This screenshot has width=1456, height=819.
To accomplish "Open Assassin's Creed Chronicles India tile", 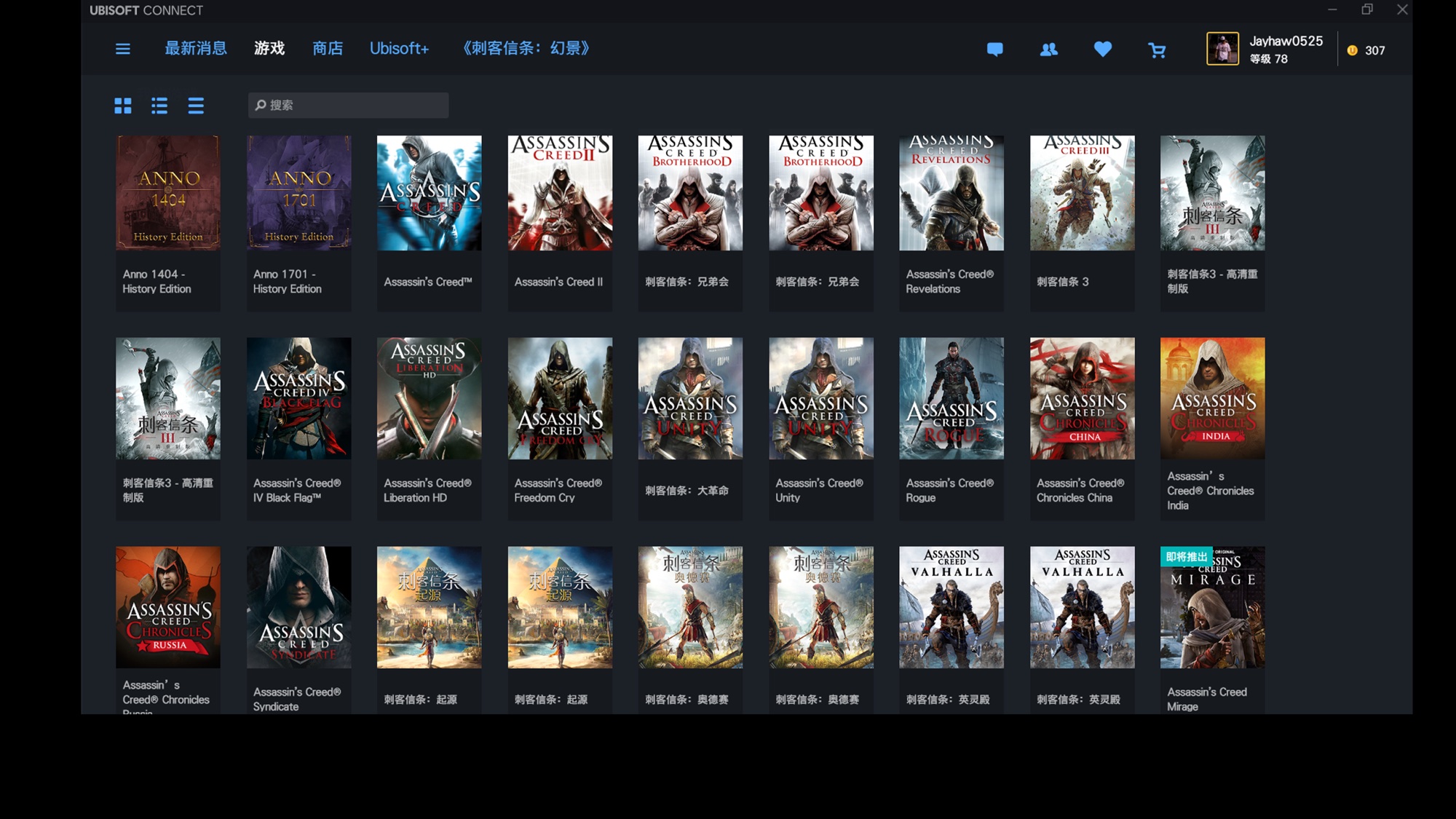I will 1213,429.
